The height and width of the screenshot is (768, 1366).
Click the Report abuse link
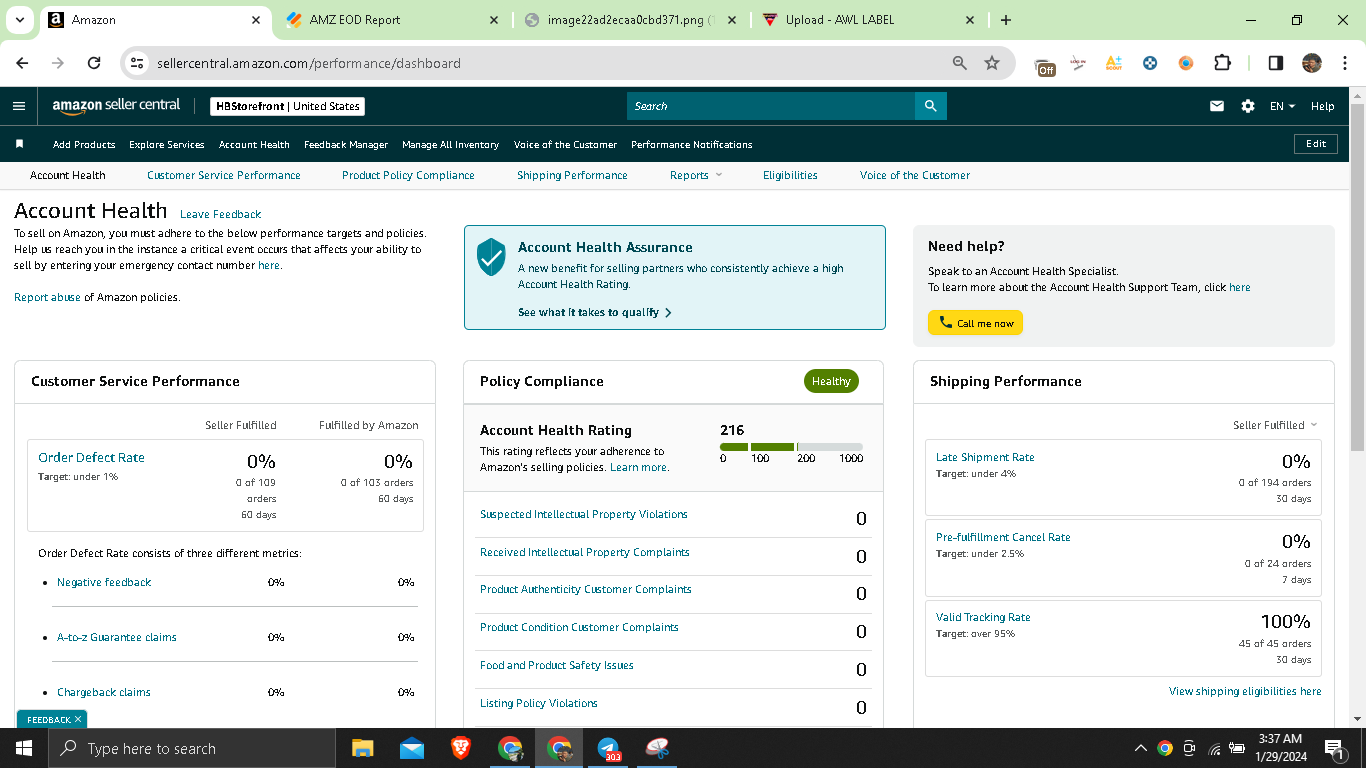[47, 297]
